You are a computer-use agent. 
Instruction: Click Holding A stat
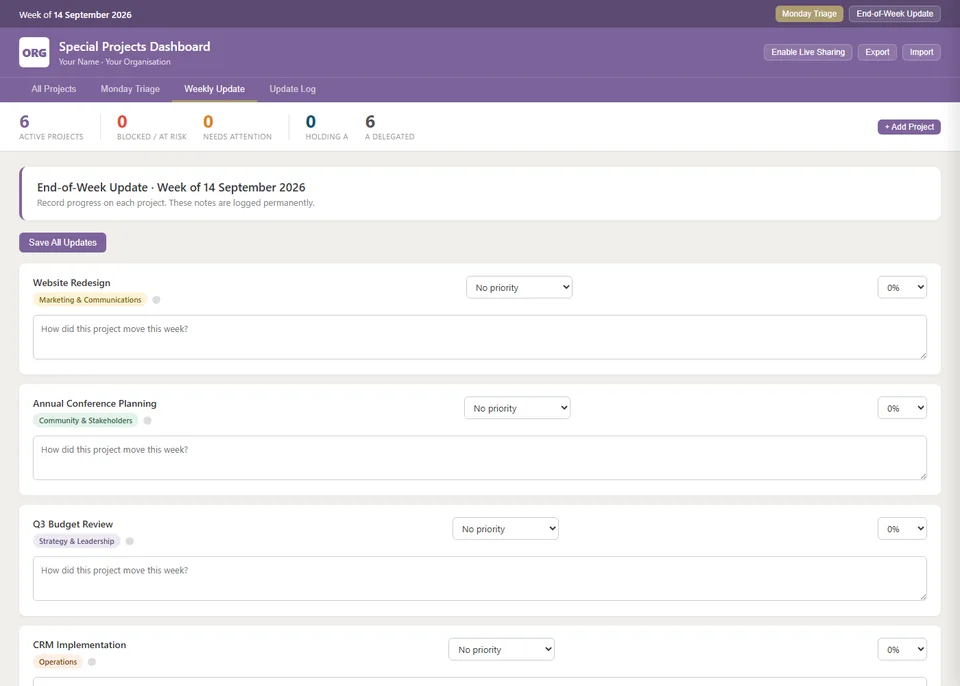click(327, 127)
